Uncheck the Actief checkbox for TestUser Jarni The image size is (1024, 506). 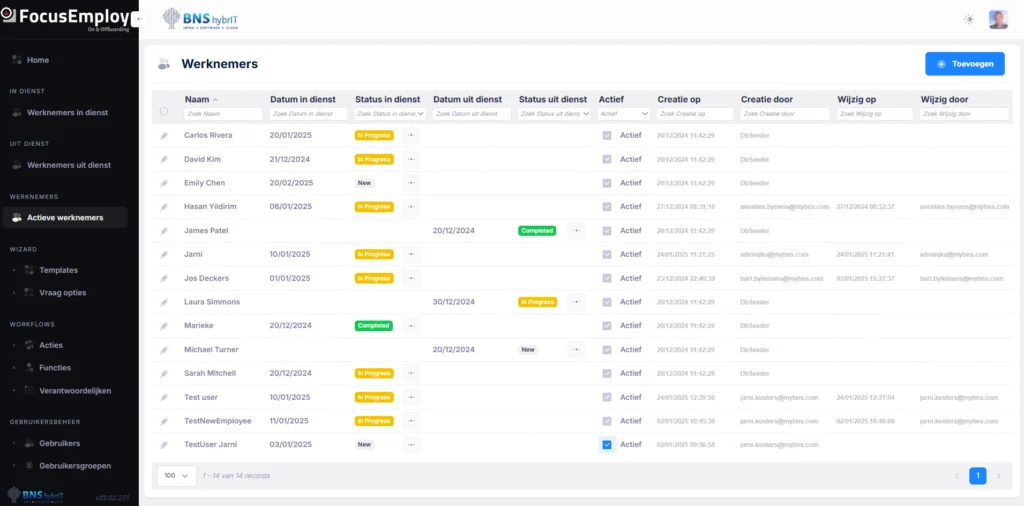(607, 445)
